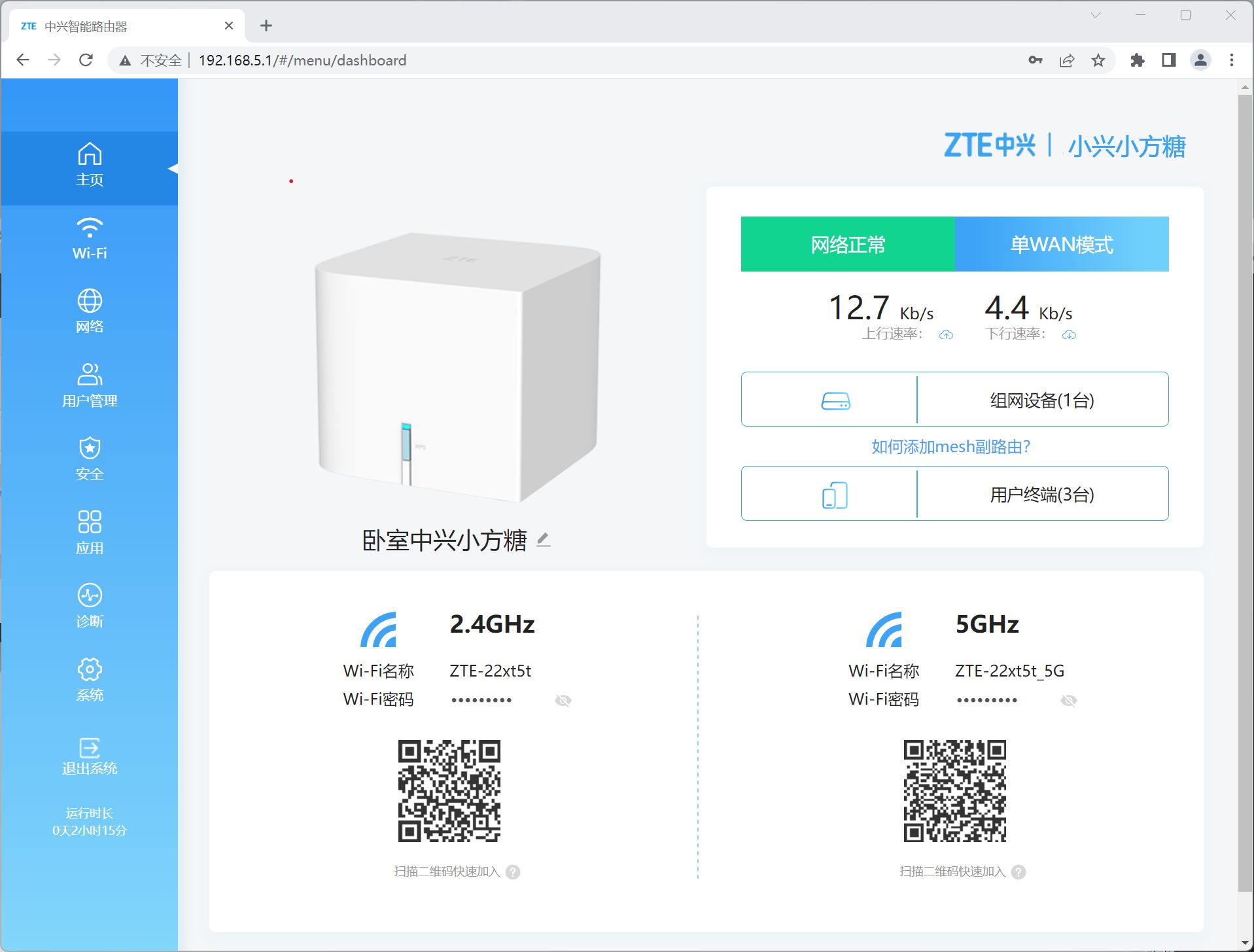Open the browser profile avatar
Viewport: 1254px width, 952px height.
(x=1200, y=60)
